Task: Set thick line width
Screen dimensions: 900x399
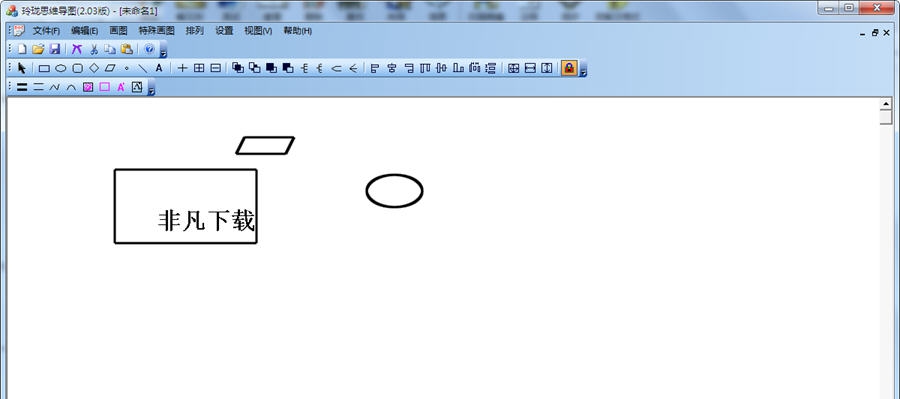Action: [22, 87]
